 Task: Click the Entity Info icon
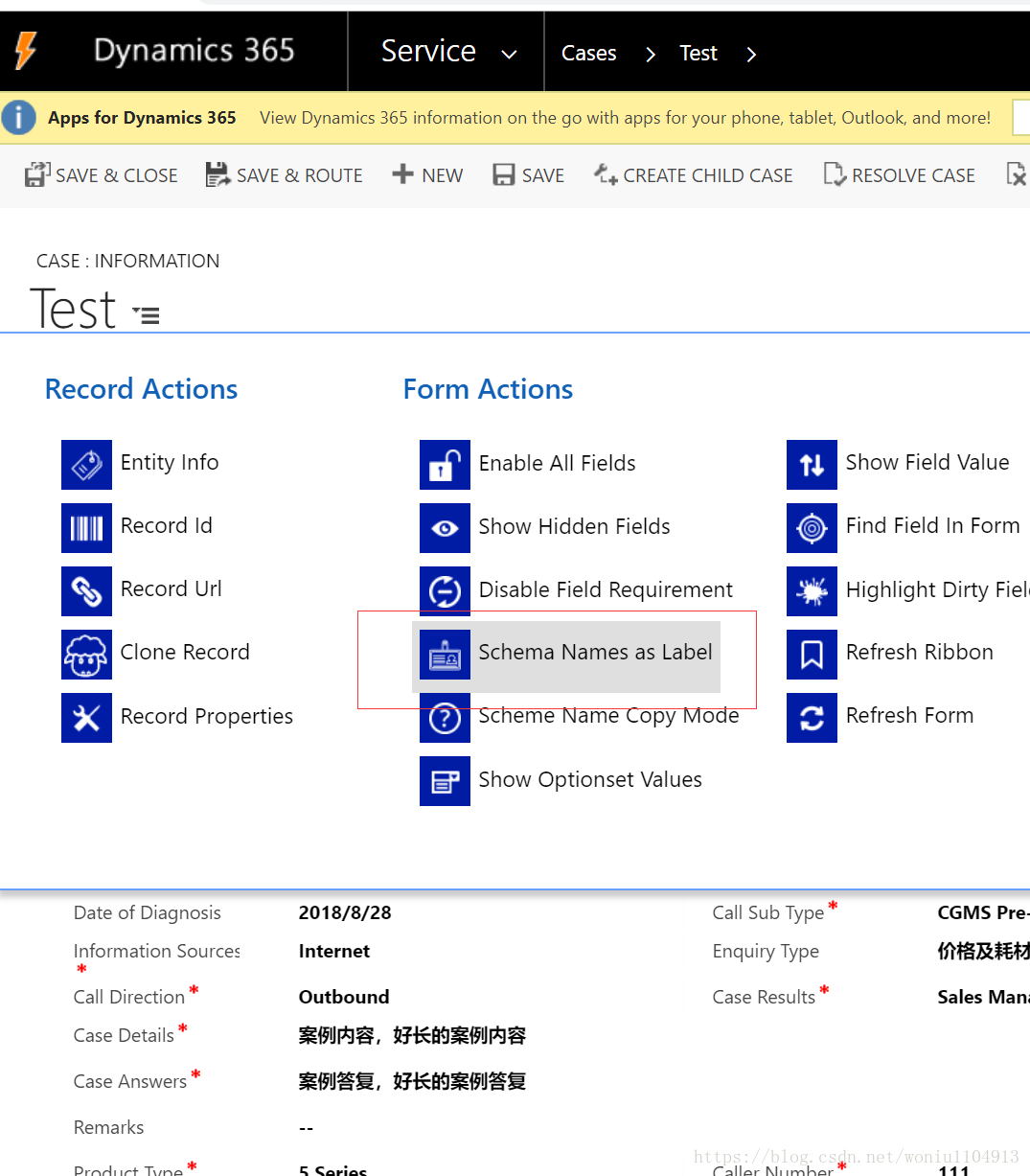pos(86,465)
